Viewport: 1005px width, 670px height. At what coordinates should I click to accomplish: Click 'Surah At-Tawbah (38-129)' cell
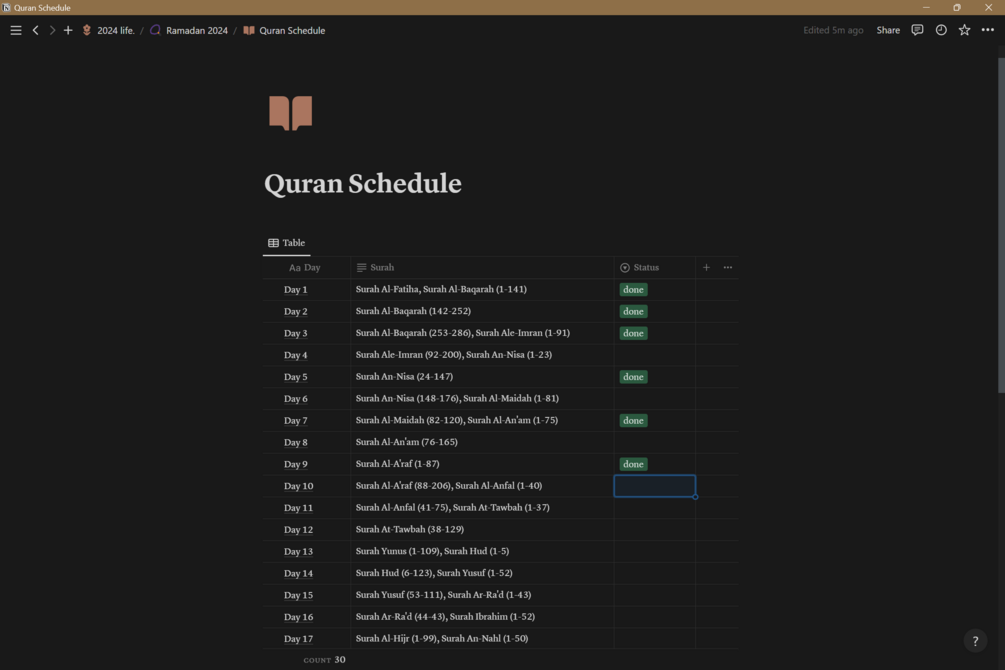point(482,529)
